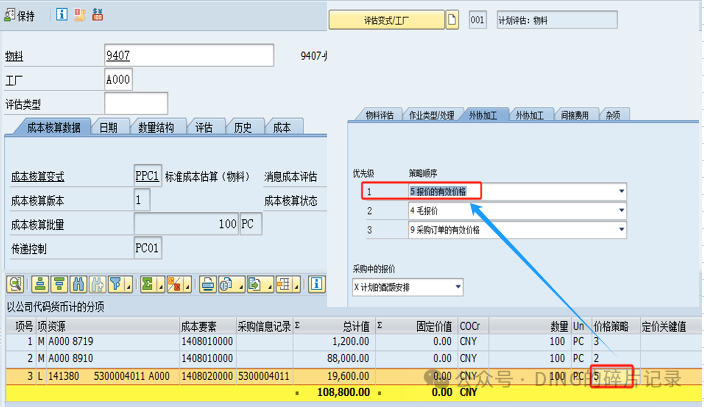Click the information icon in grid toolbar
This screenshot has width=704, height=407.
click(316, 284)
